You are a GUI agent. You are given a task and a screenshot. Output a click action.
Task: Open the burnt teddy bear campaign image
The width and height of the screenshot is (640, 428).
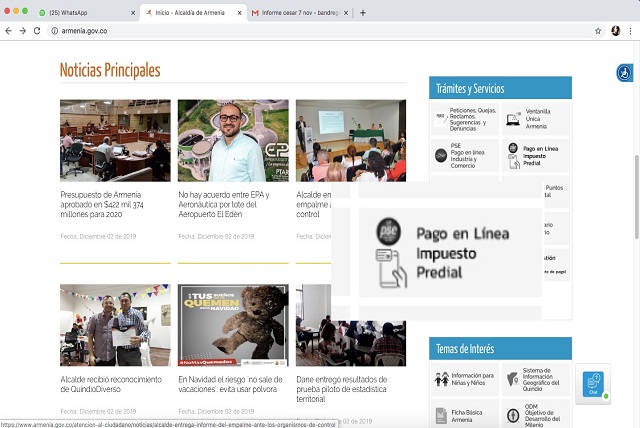[x=233, y=325]
